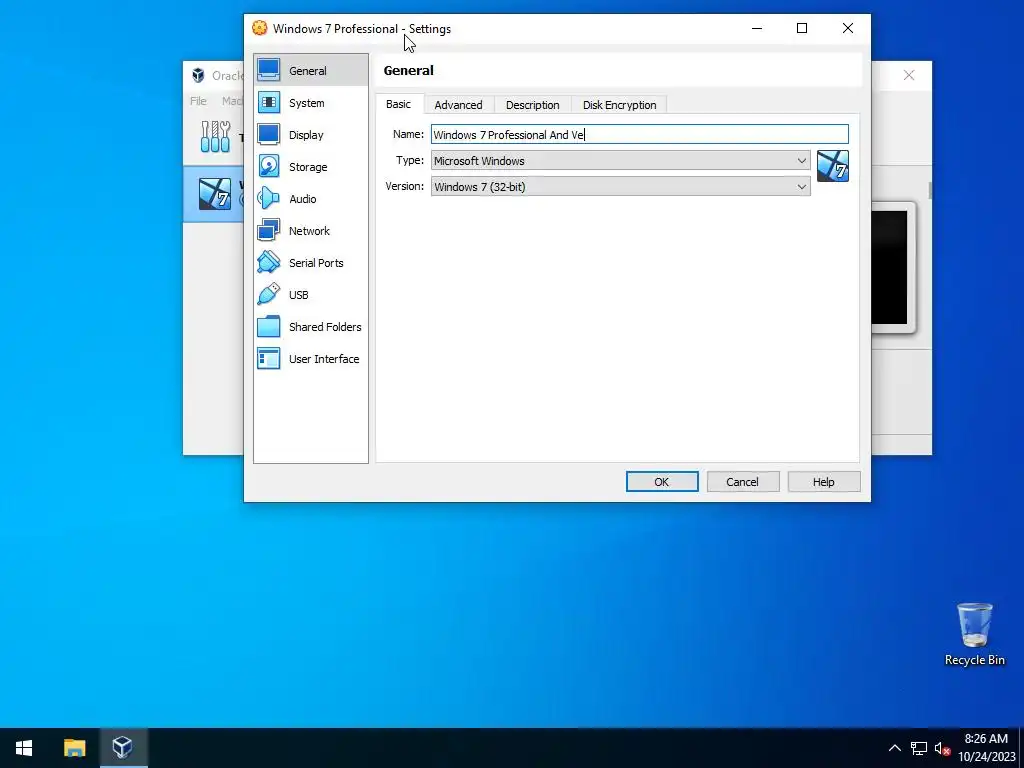Click the Manager details pane scrollbar
This screenshot has width=1024, height=768.
pyautogui.click(x=930, y=190)
